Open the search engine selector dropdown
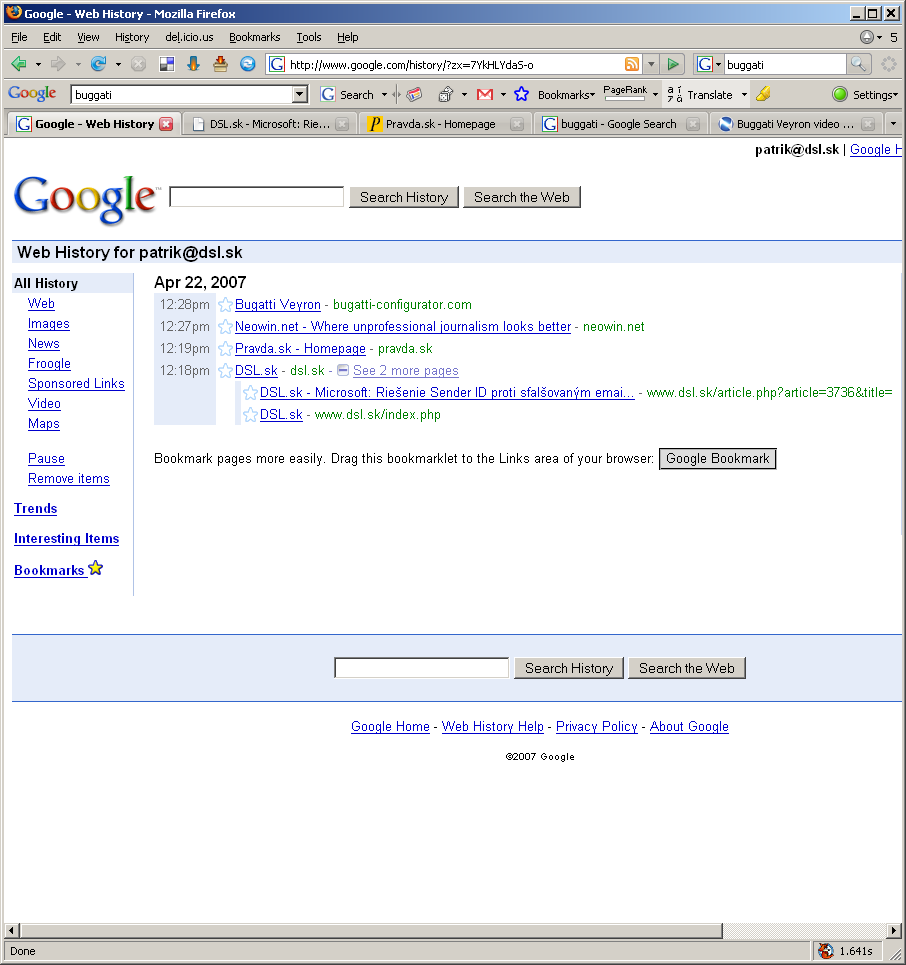 (x=707, y=64)
